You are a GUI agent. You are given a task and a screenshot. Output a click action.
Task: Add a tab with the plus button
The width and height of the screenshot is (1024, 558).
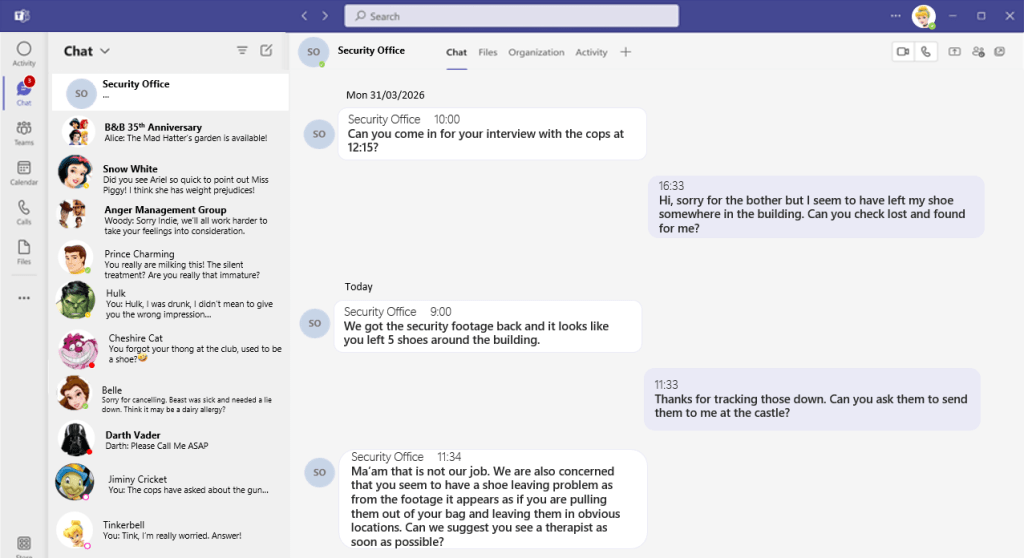[x=626, y=52]
